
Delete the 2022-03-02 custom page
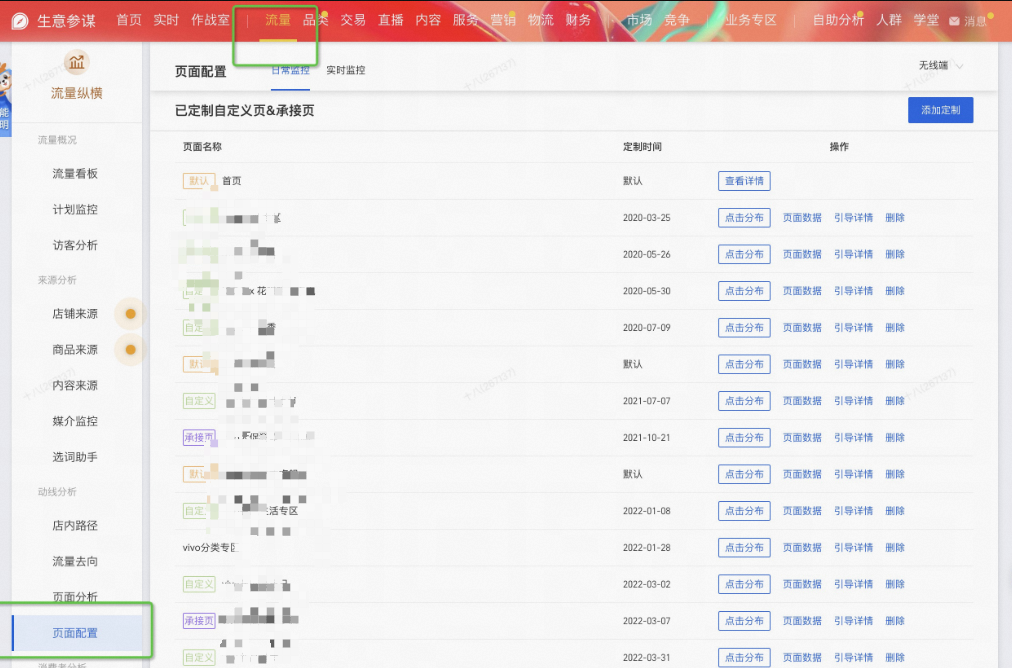[x=895, y=584]
